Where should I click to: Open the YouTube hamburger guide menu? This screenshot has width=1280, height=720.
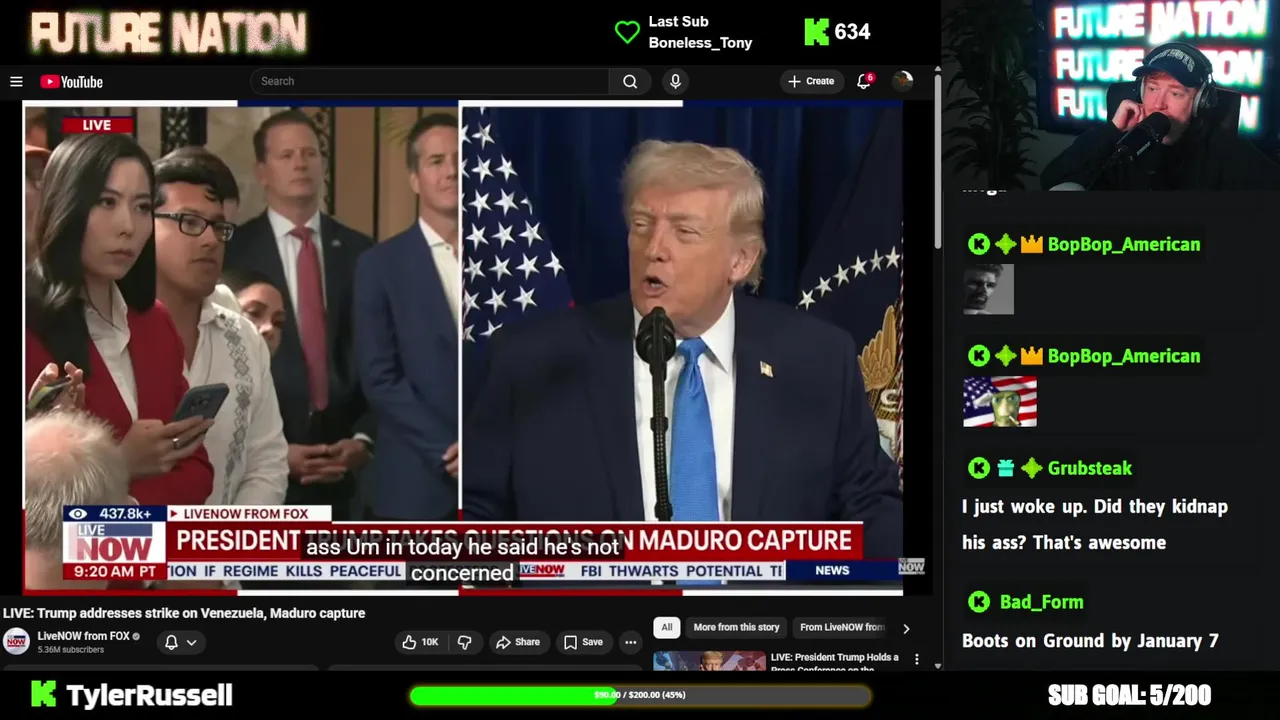[16, 82]
